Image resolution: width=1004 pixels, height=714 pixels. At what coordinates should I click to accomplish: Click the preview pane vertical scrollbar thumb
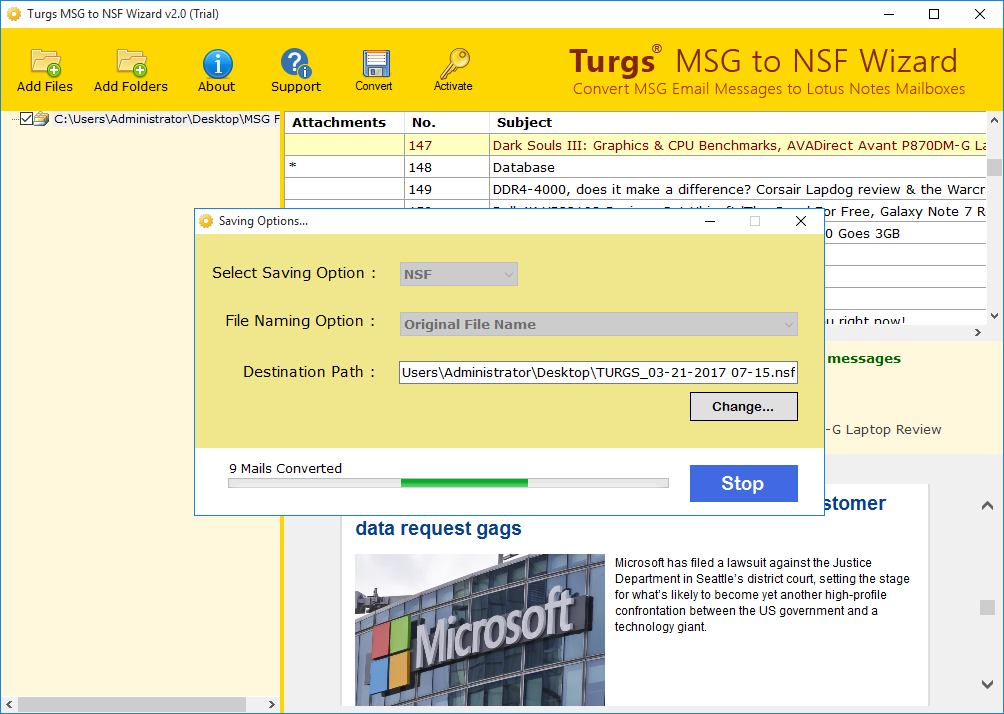987,607
